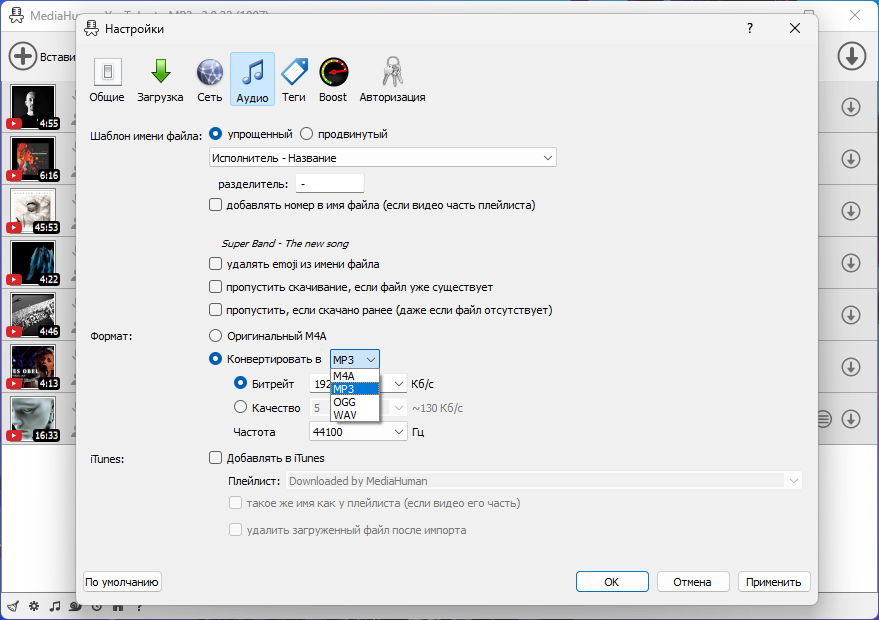Click the broom clear-list icon in status bar
This screenshot has width=879, height=620.
tap(13, 607)
